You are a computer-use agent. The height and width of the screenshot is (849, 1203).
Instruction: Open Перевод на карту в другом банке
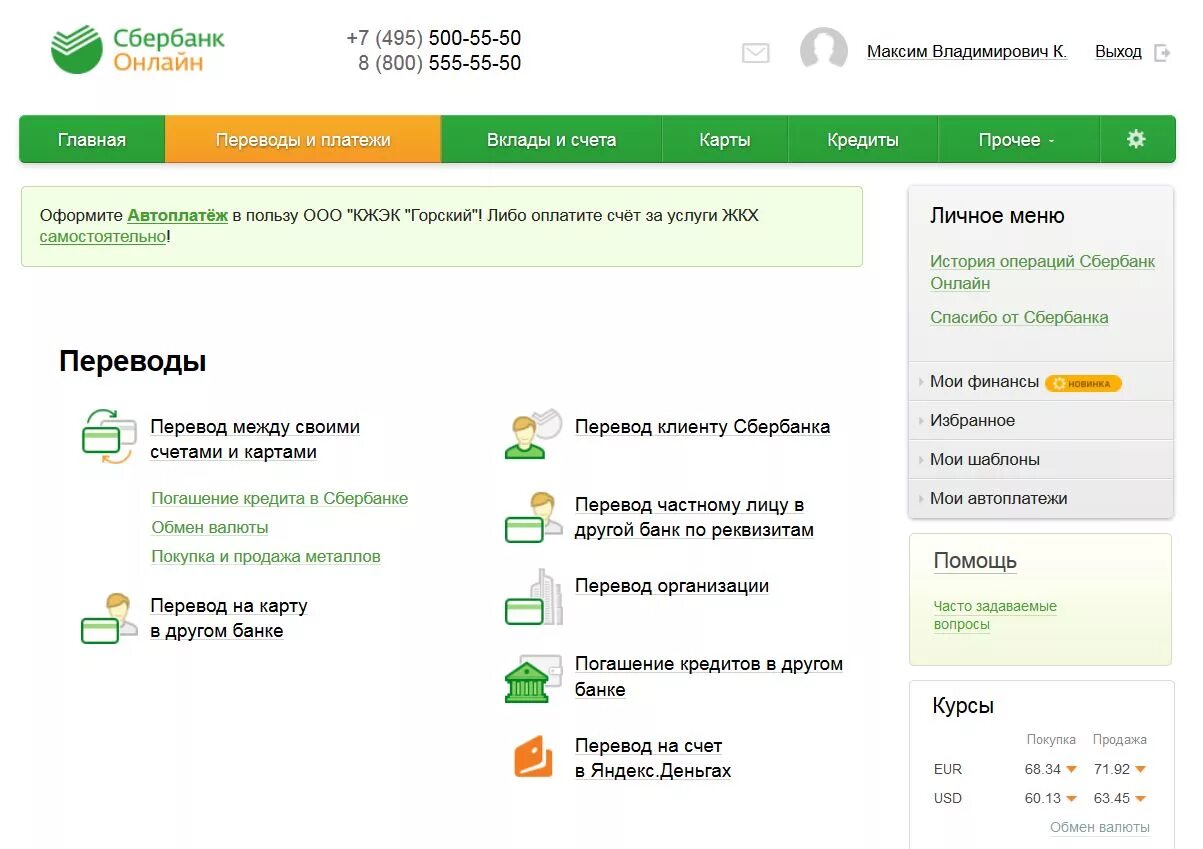229,618
